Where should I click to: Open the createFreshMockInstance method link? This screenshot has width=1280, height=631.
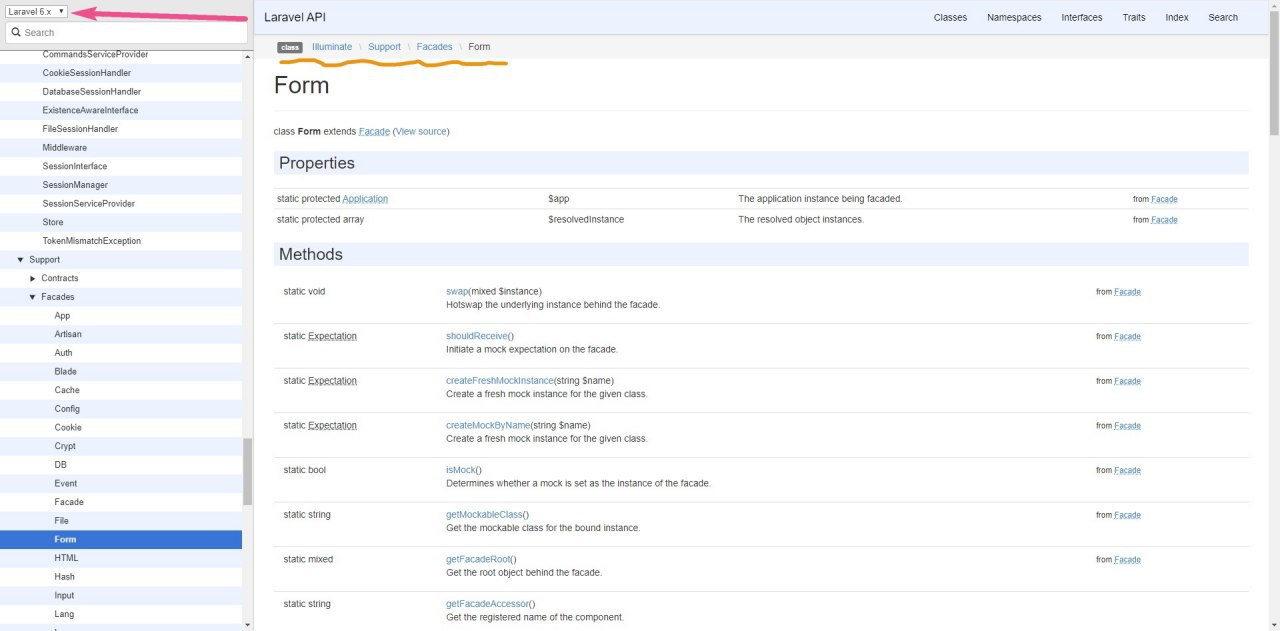(x=499, y=381)
